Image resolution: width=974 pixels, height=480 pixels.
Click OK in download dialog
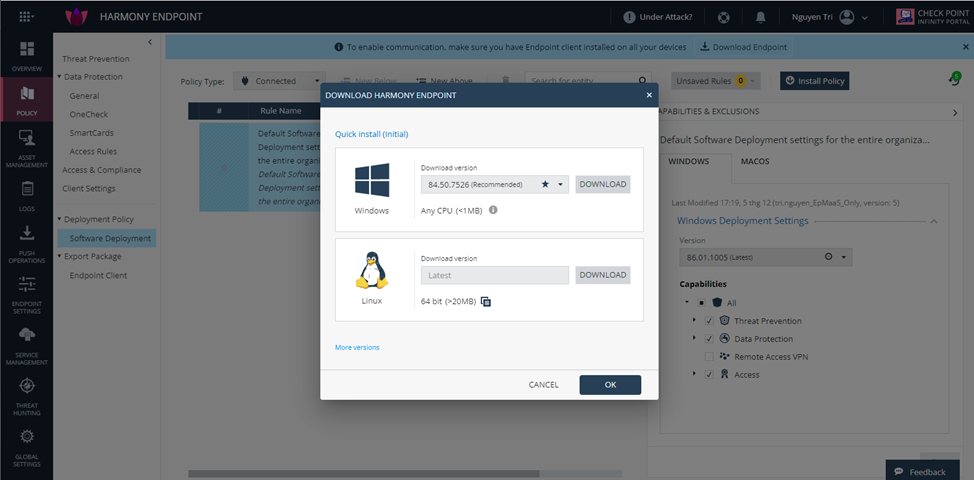(610, 385)
